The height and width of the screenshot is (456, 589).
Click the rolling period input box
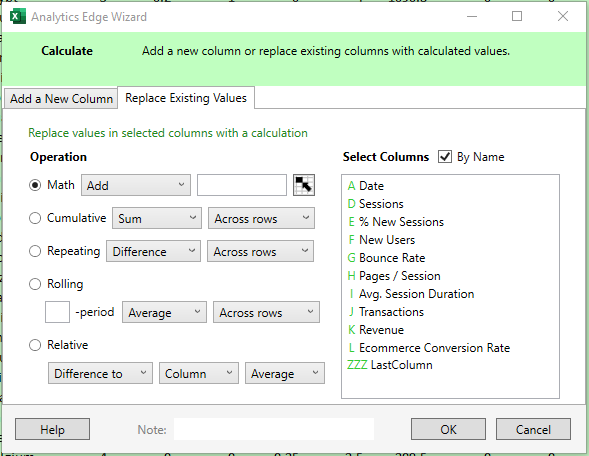tap(57, 312)
